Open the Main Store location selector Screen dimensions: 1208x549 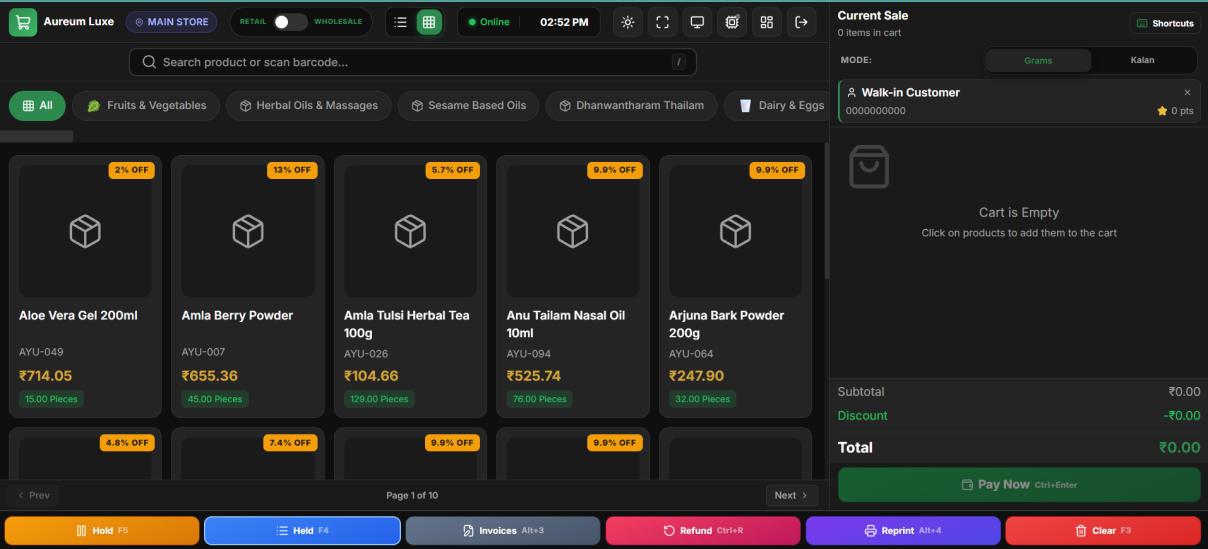pyautogui.click(x=171, y=22)
